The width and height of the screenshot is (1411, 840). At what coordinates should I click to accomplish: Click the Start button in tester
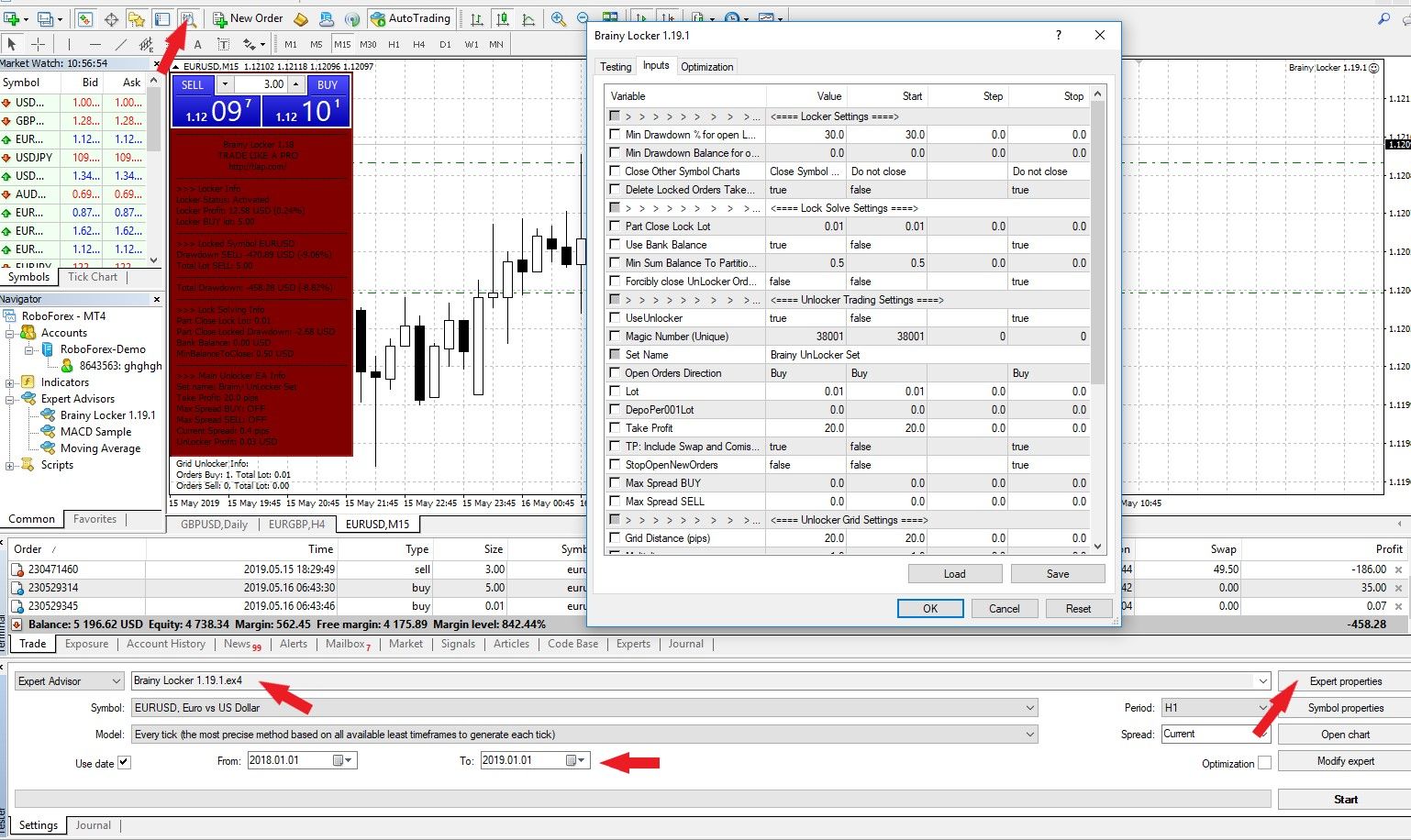click(1345, 800)
